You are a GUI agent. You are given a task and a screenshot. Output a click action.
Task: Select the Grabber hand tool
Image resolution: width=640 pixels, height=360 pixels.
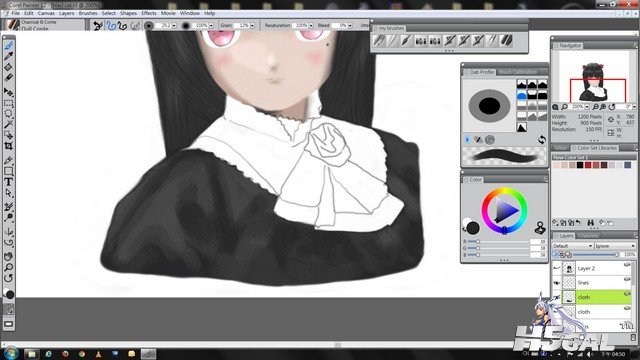click(x=8, y=256)
